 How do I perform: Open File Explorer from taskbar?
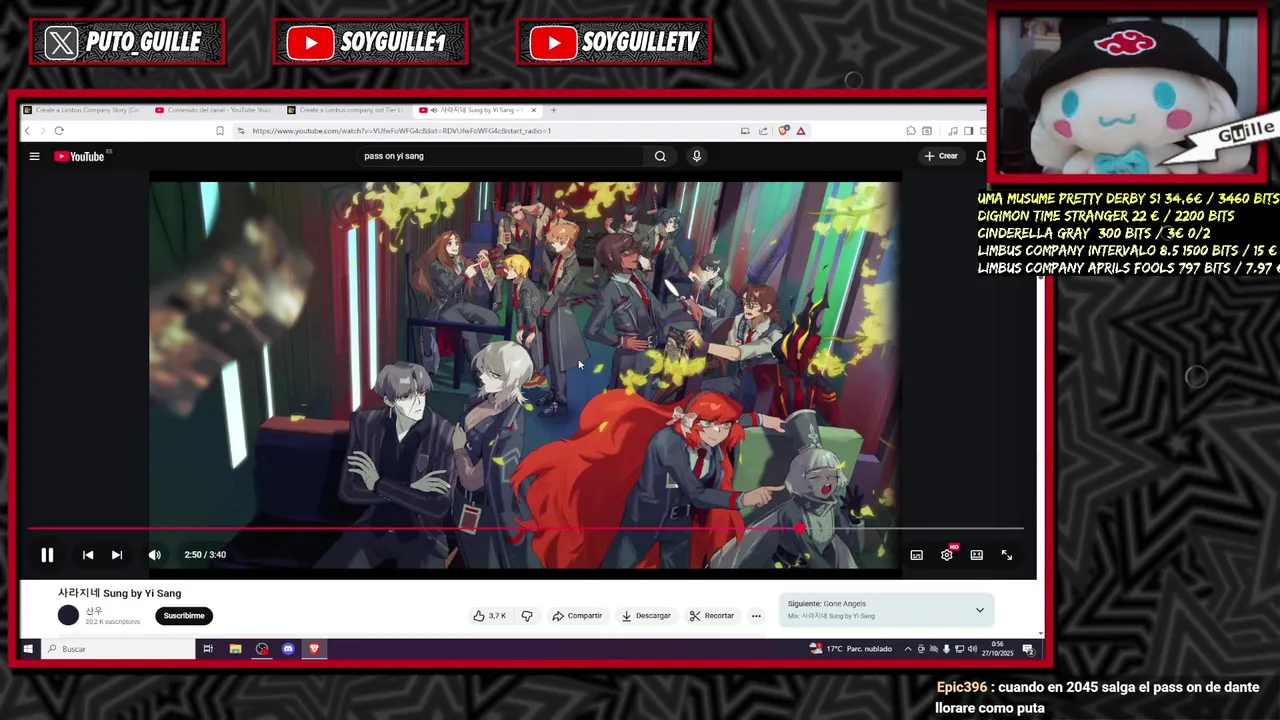click(x=235, y=649)
